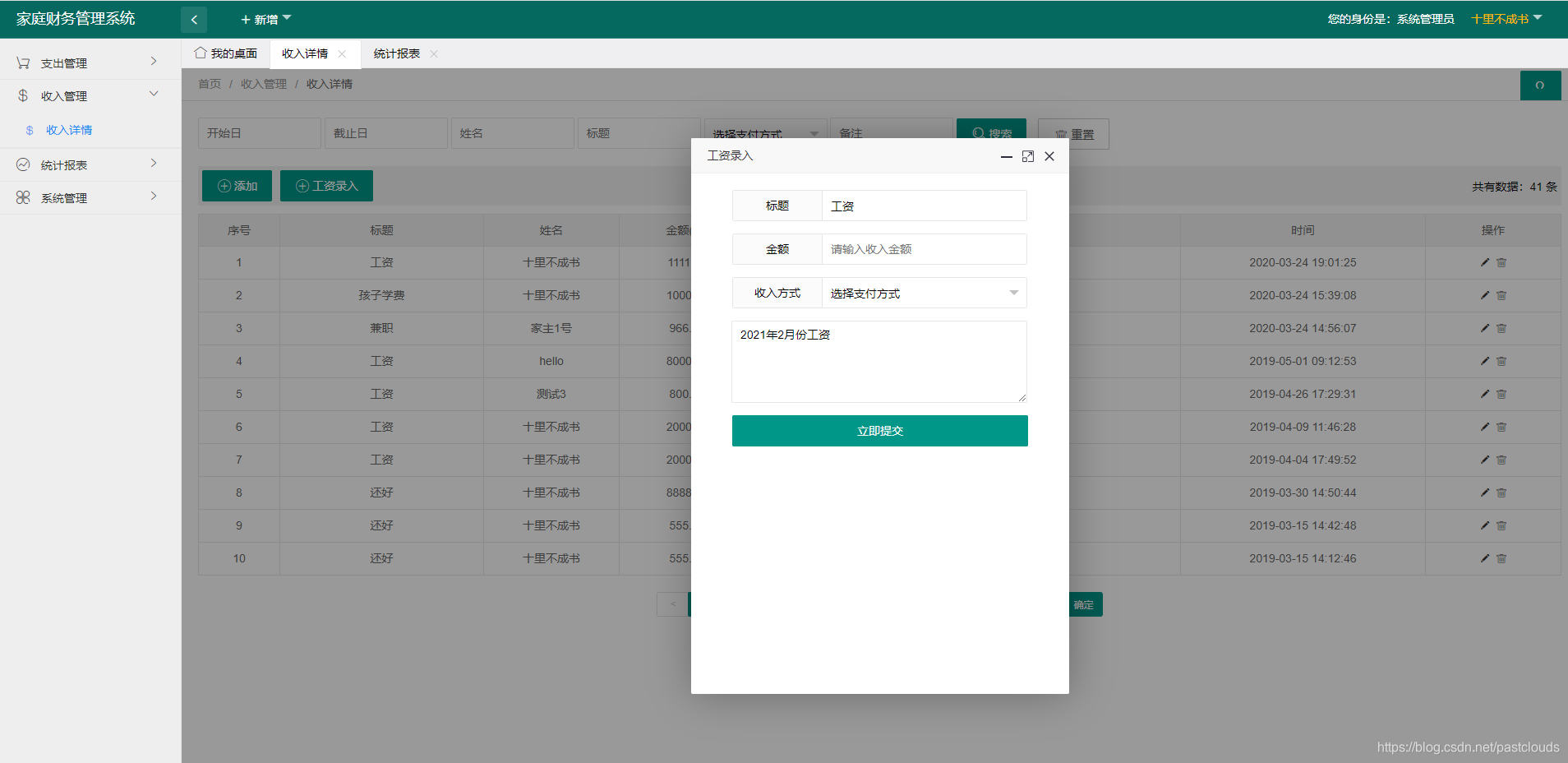Edit the row dated 2020-03-24 14:56:07
The width and height of the screenshot is (1568, 763).
(x=1485, y=328)
